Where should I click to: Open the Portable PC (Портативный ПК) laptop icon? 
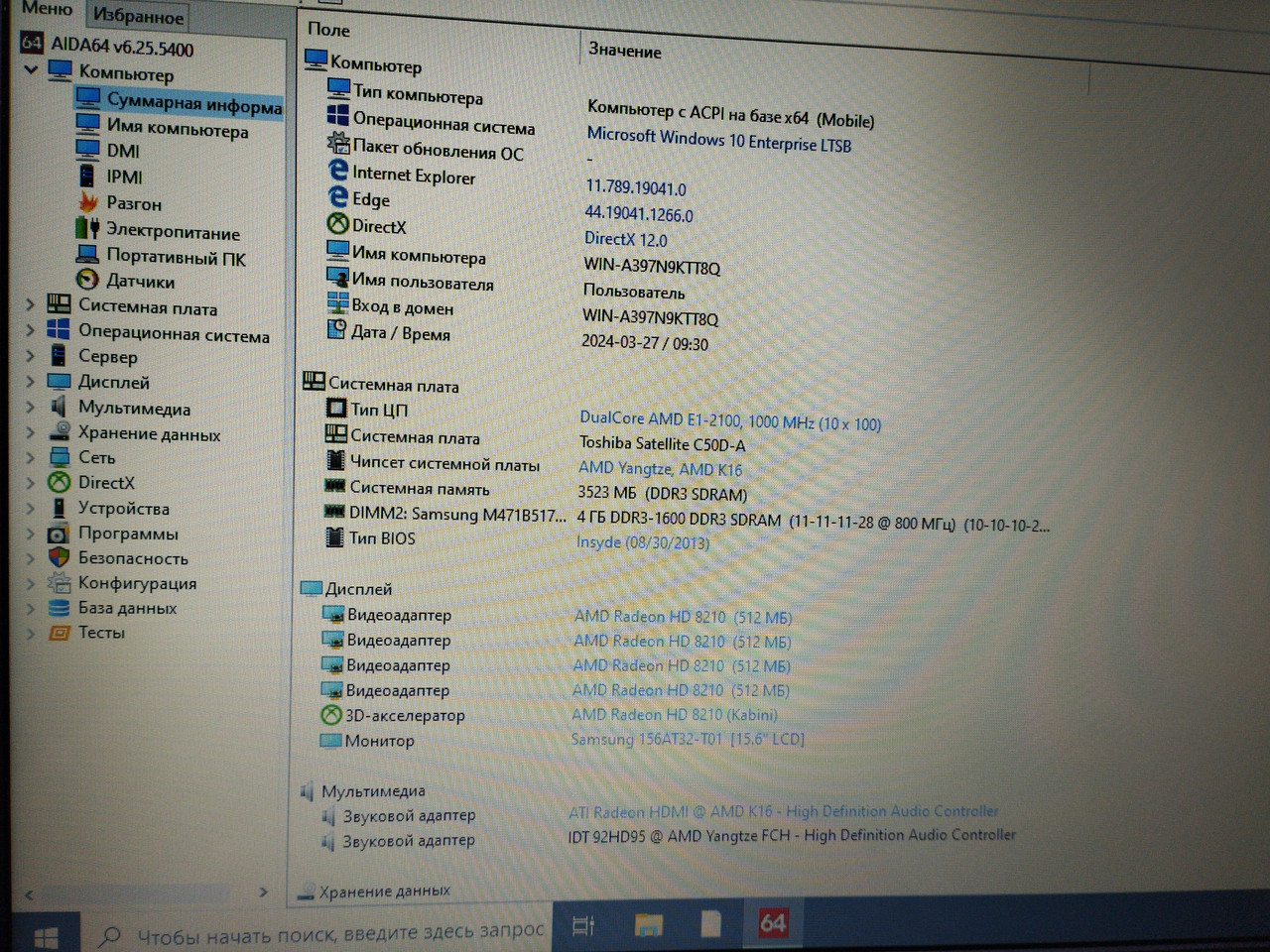click(x=88, y=256)
